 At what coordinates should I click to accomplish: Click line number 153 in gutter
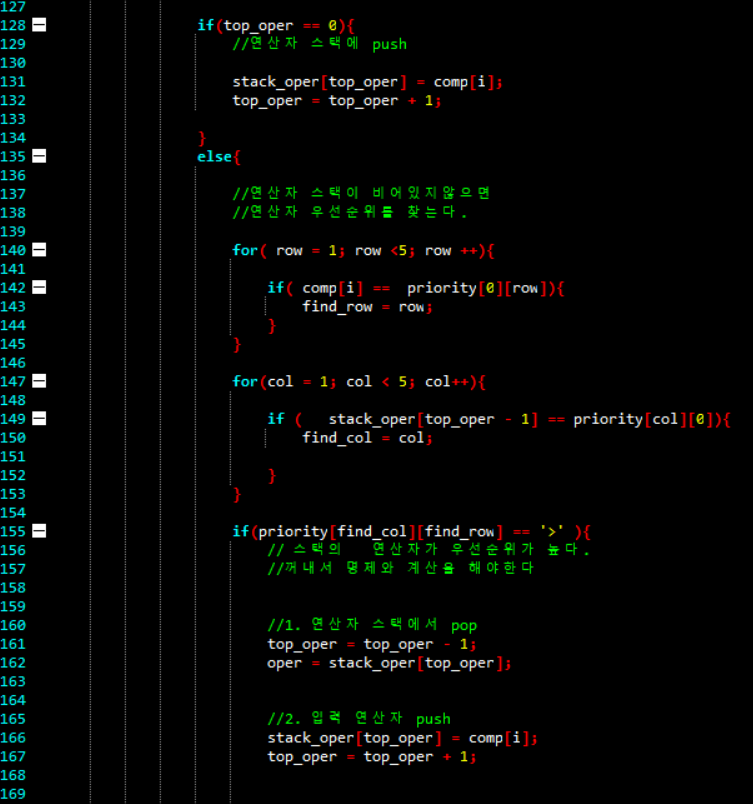(13, 494)
